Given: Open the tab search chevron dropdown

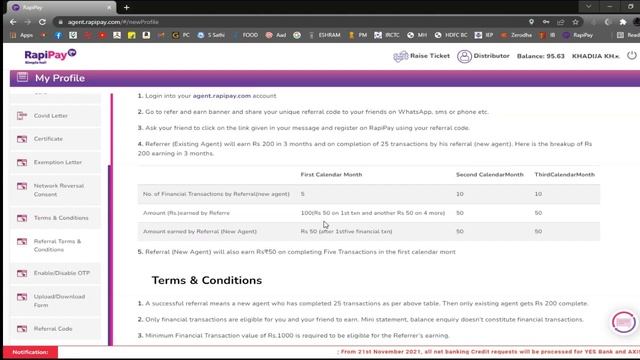Looking at the screenshot, I should 588,7.
